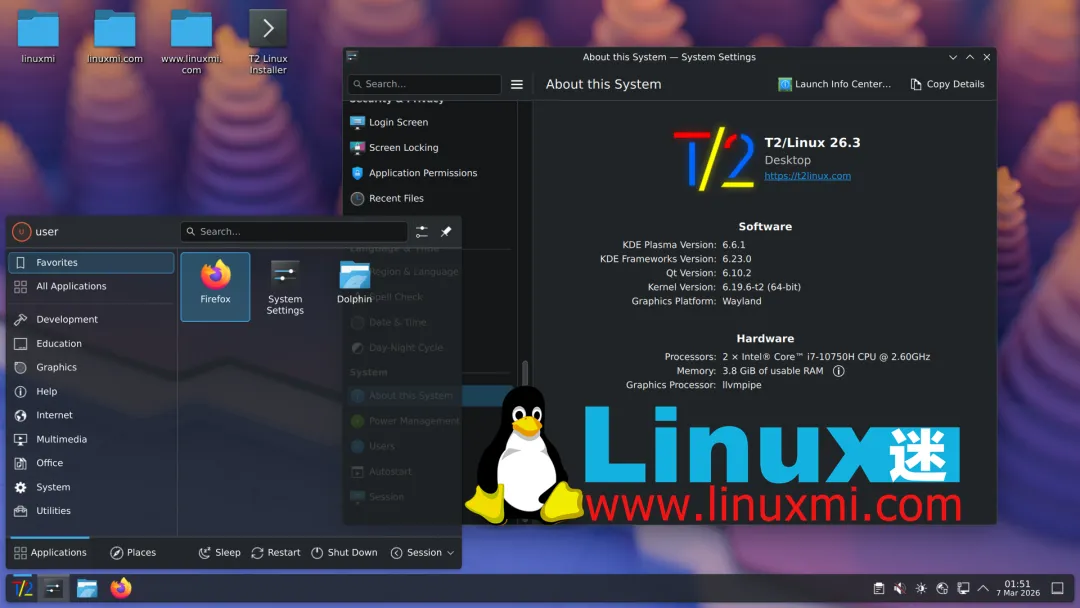The height and width of the screenshot is (608, 1080).
Task: Open the linuxmi.com desktop folder
Action: coord(115,36)
